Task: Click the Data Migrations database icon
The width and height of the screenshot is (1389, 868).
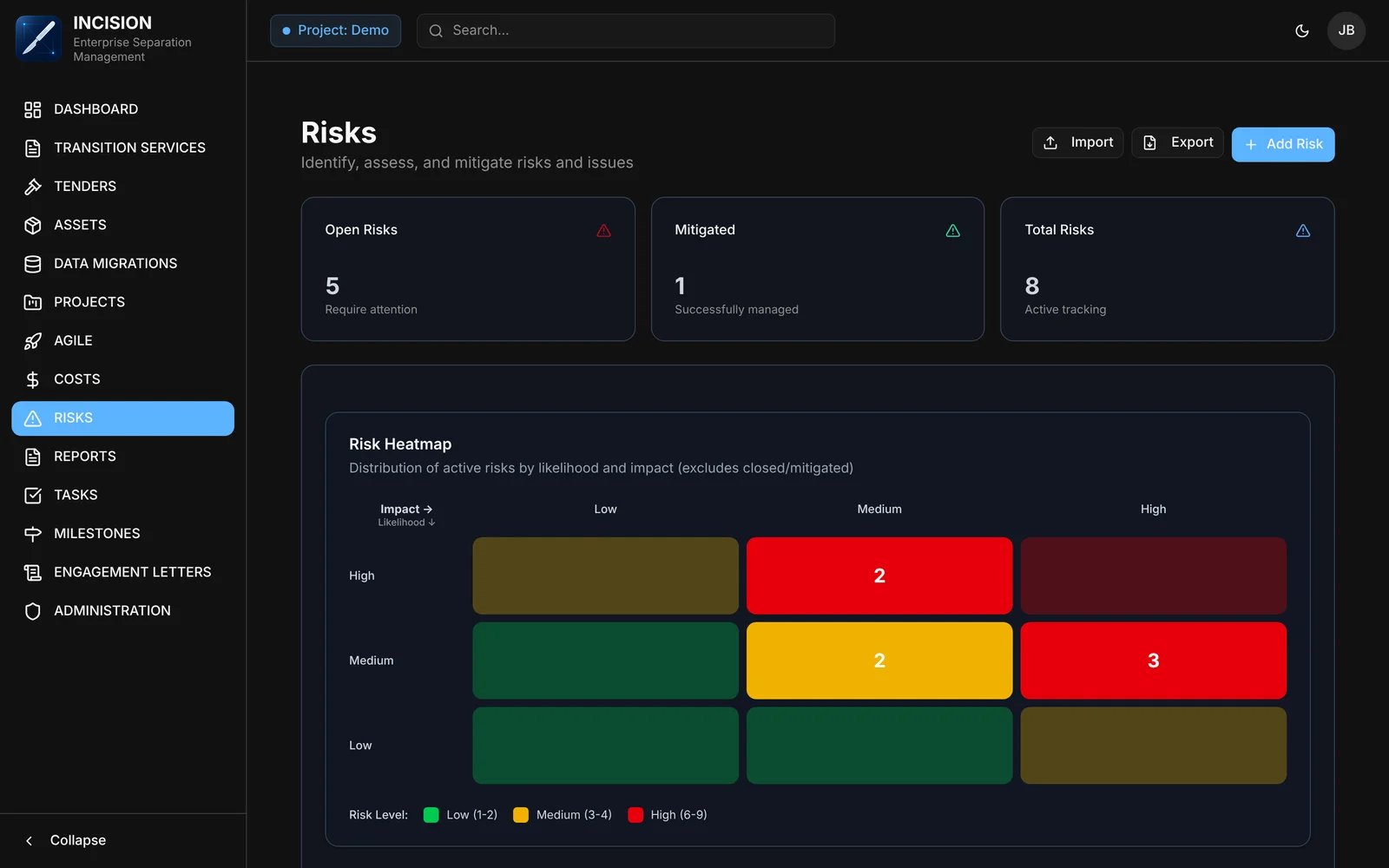Action: (33, 264)
